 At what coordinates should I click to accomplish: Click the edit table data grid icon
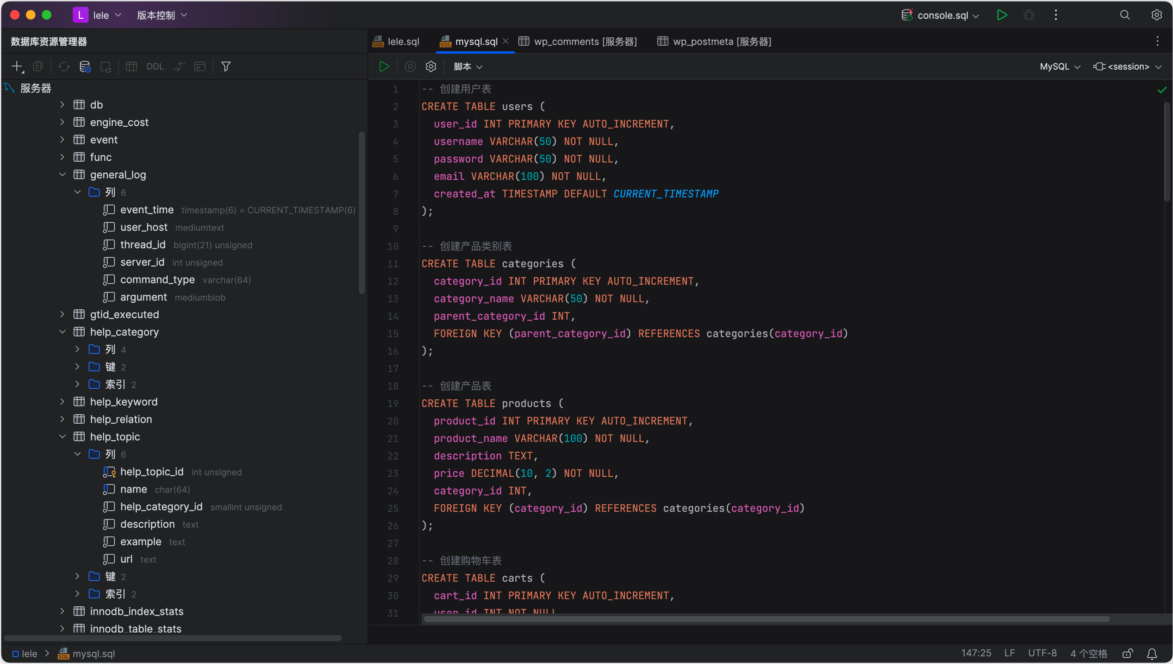tap(132, 67)
